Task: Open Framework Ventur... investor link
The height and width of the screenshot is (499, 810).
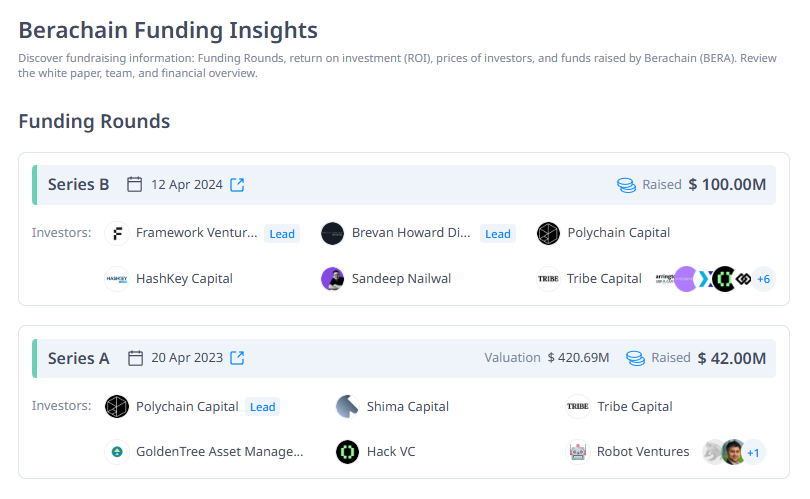Action: coord(196,233)
